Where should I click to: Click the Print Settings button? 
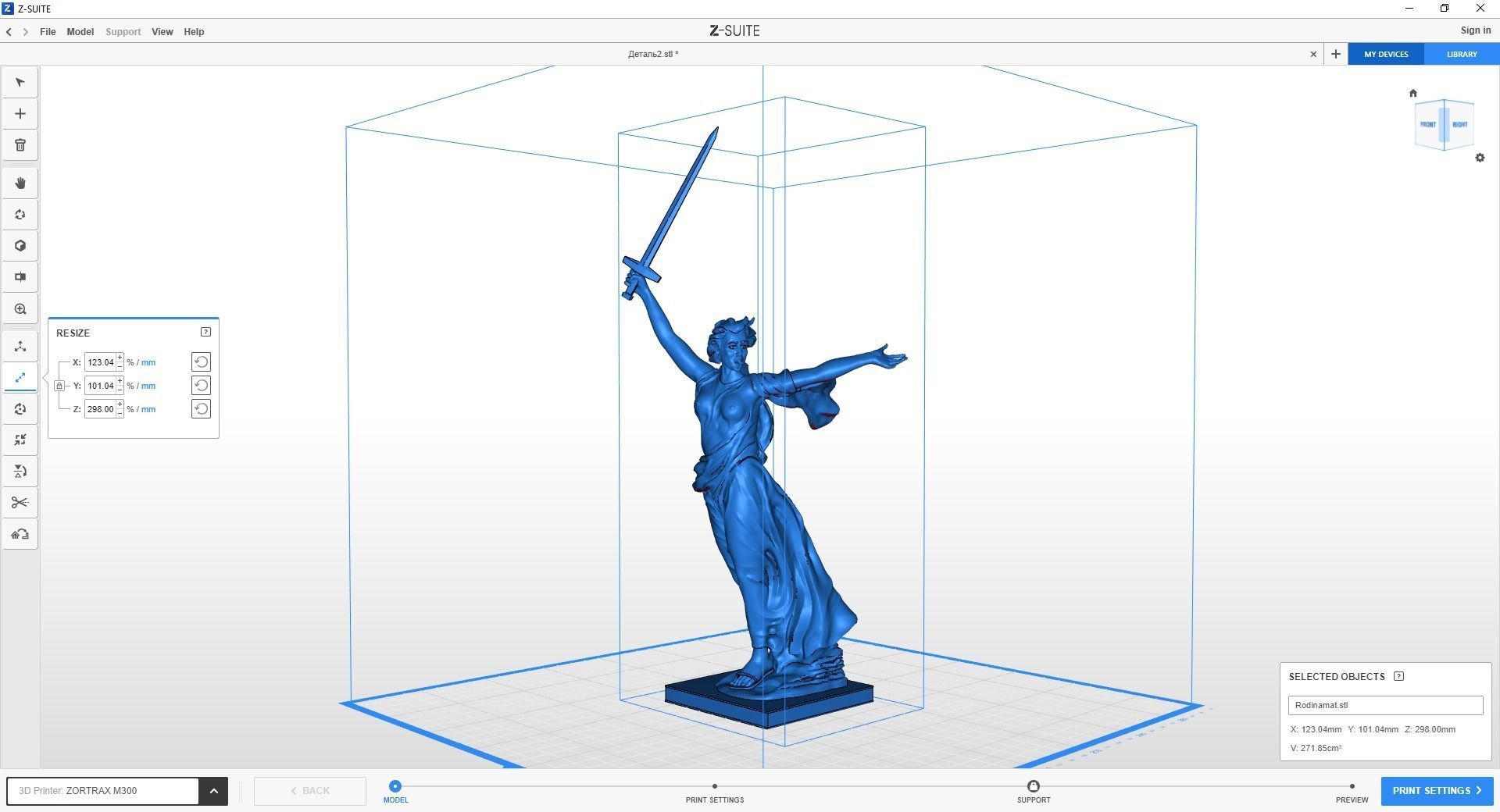[1437, 791]
